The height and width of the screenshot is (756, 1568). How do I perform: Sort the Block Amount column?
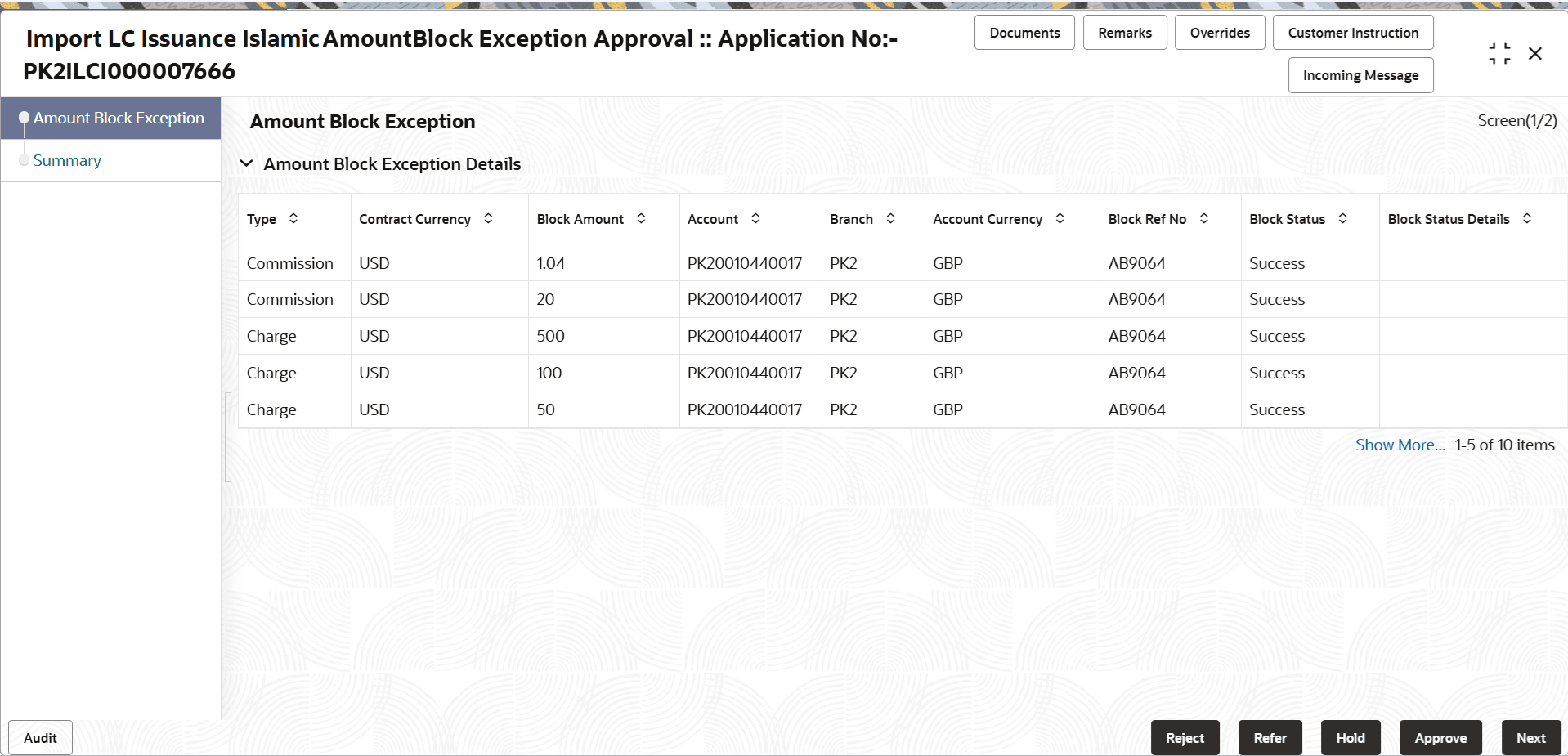click(x=641, y=218)
